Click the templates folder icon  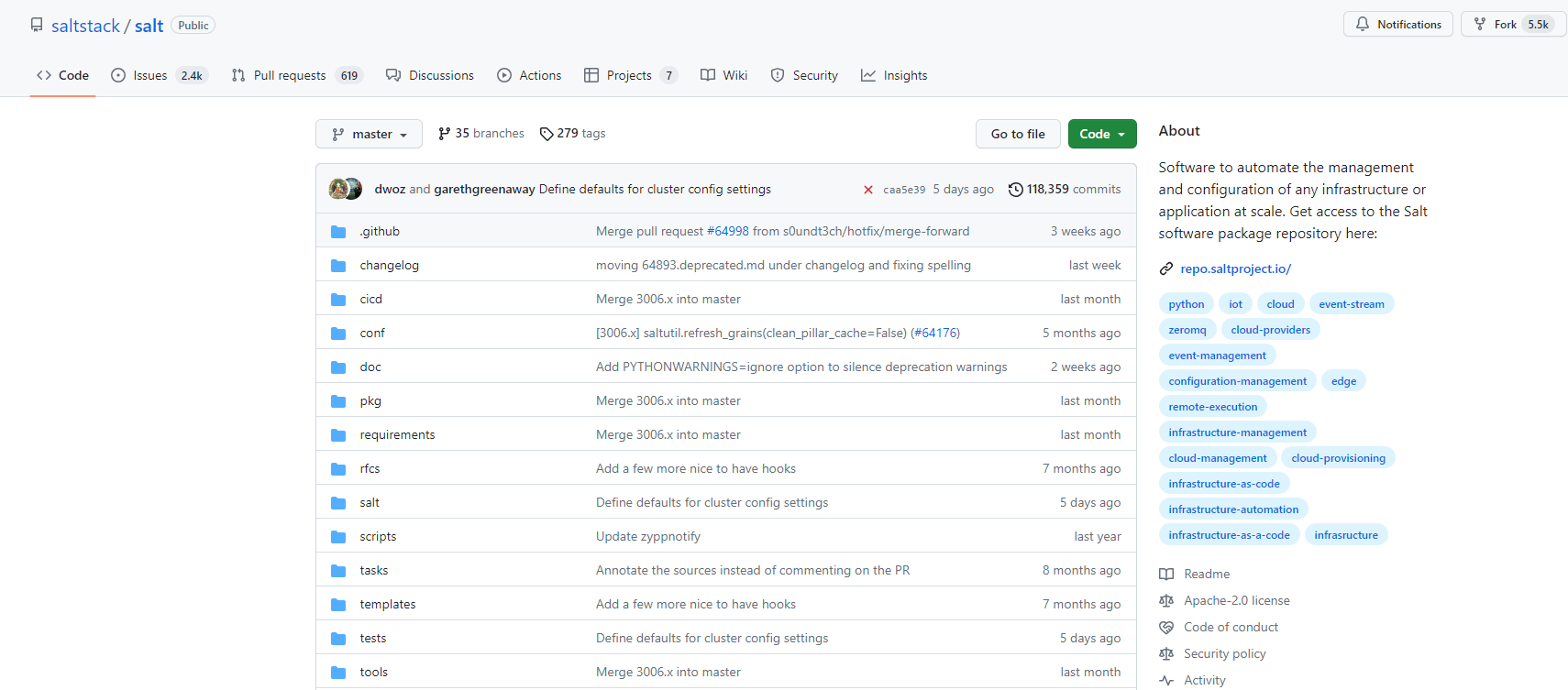tap(338, 605)
